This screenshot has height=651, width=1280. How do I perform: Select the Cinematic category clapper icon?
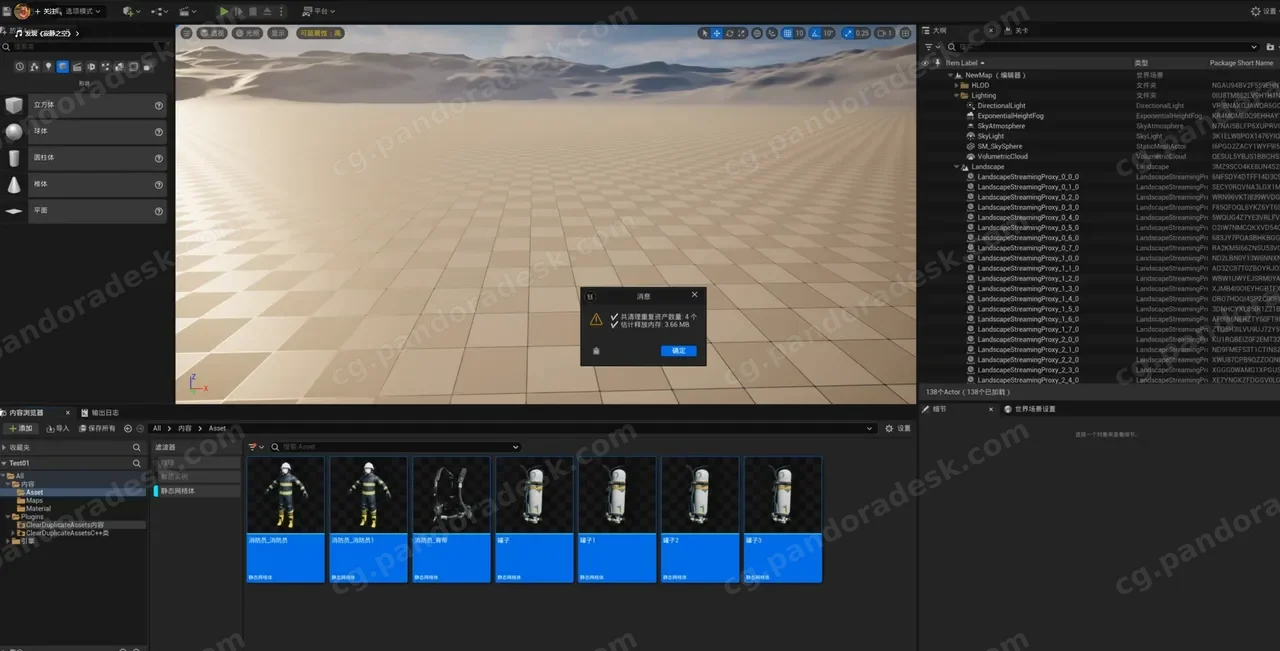tap(77, 66)
